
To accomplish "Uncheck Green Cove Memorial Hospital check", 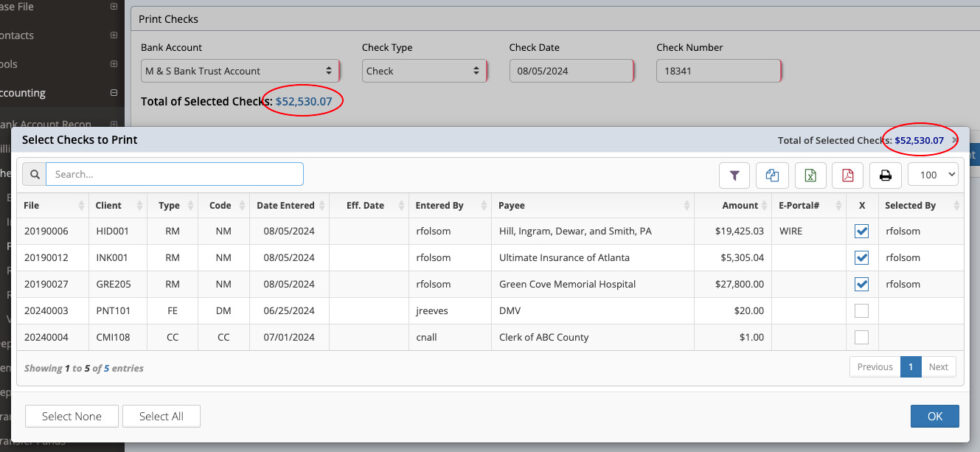I will click(x=862, y=284).
